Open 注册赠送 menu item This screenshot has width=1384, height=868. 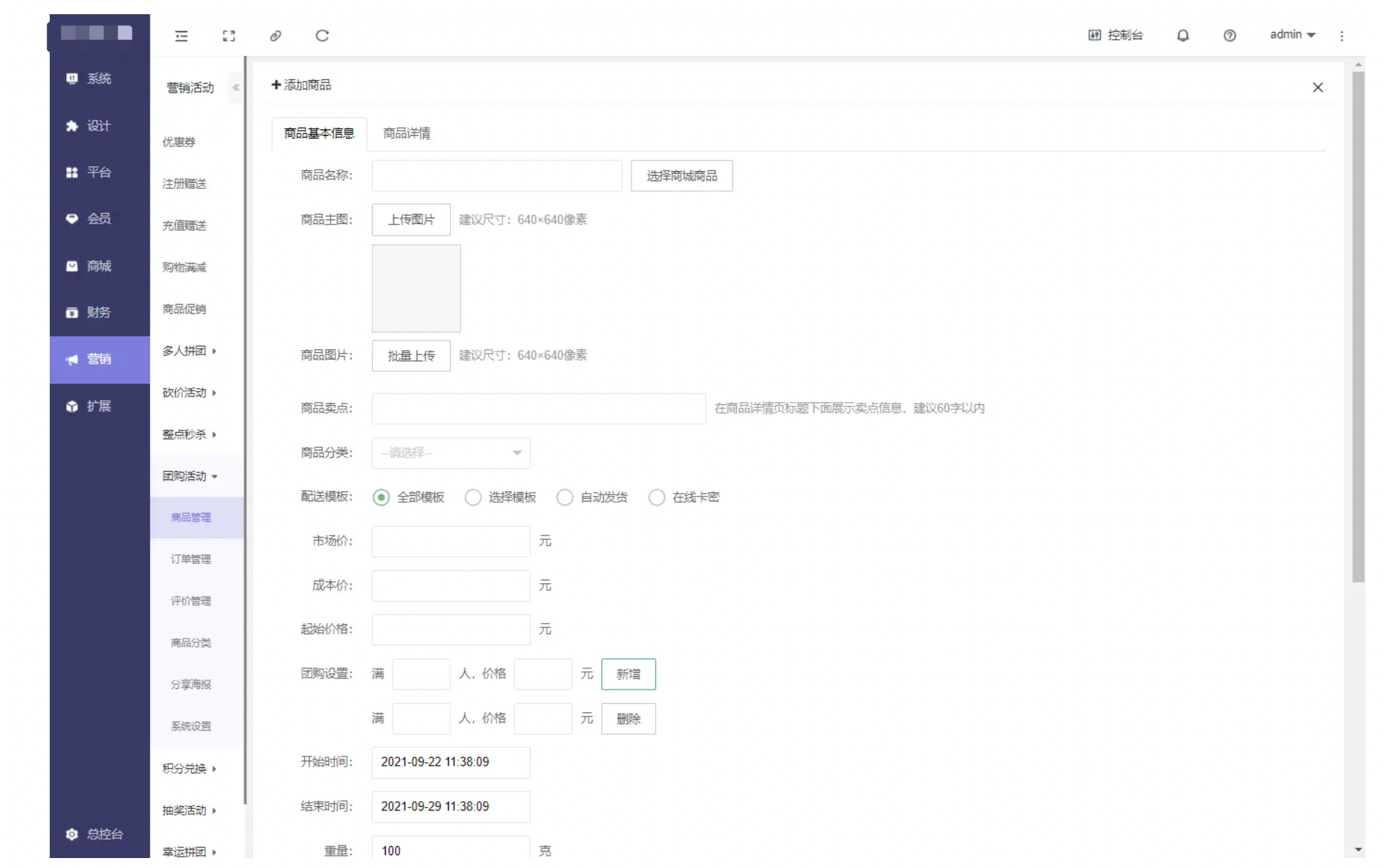pyautogui.click(x=184, y=184)
